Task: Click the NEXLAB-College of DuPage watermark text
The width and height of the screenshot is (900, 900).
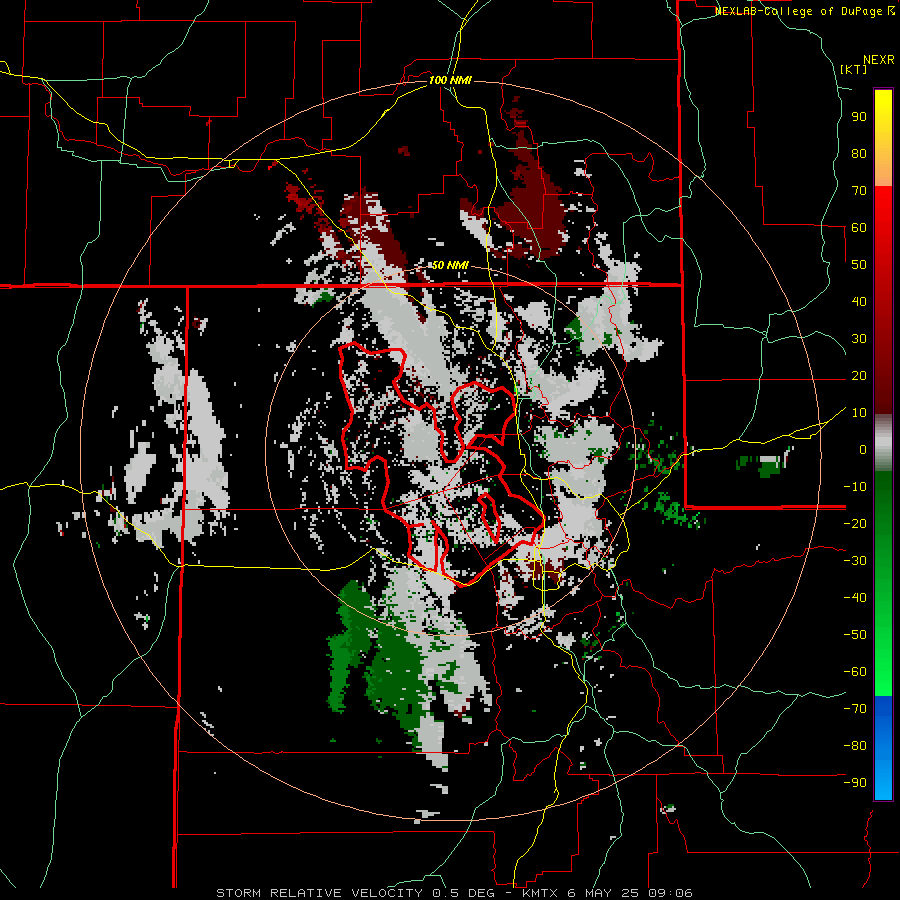Action: [x=804, y=11]
